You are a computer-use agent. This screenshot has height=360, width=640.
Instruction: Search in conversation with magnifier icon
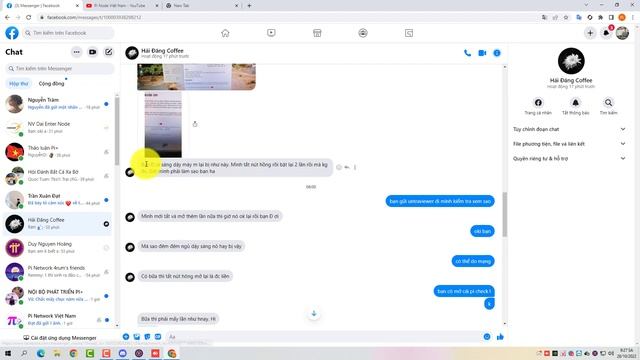(x=608, y=102)
